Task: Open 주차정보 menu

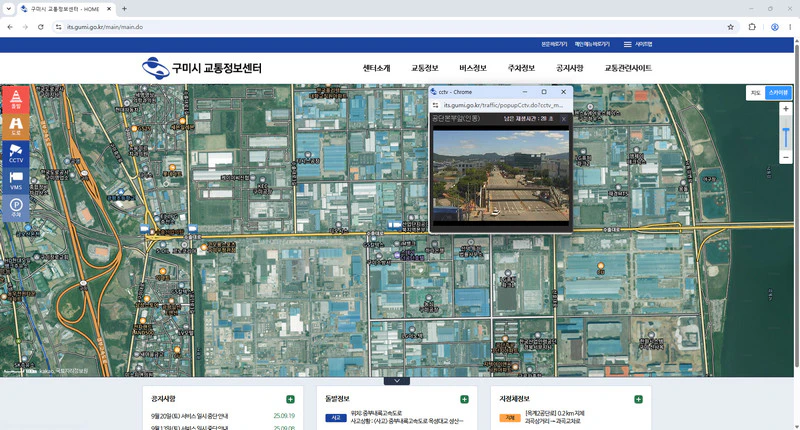Action: [521, 68]
